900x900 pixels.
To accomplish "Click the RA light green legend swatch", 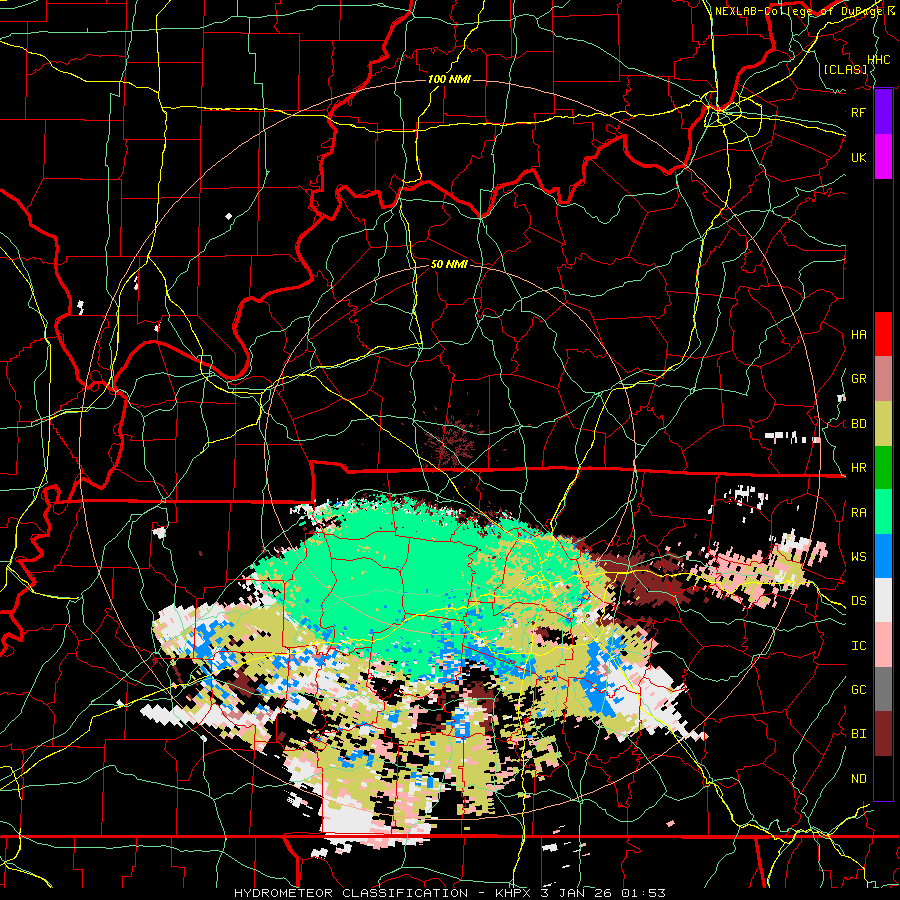I will pyautogui.click(x=883, y=512).
